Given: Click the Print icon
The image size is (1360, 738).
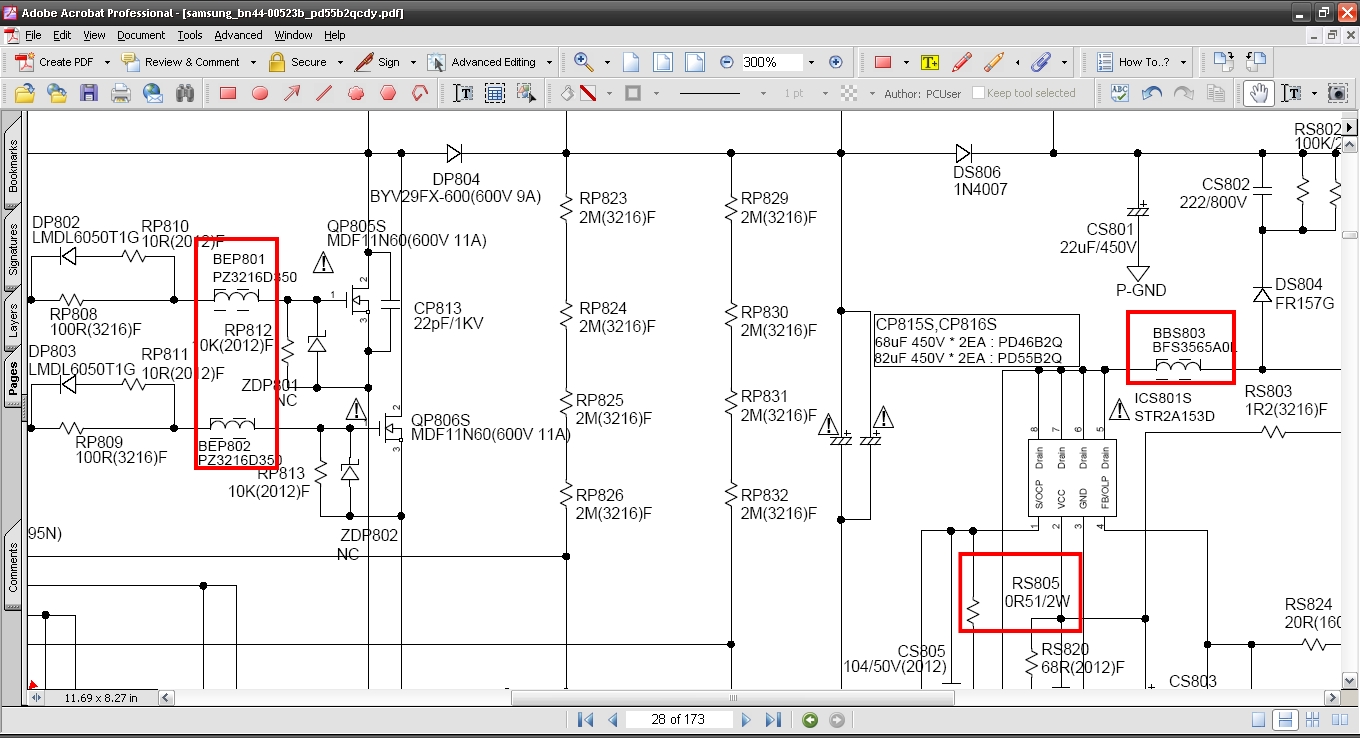Looking at the screenshot, I should [x=121, y=93].
